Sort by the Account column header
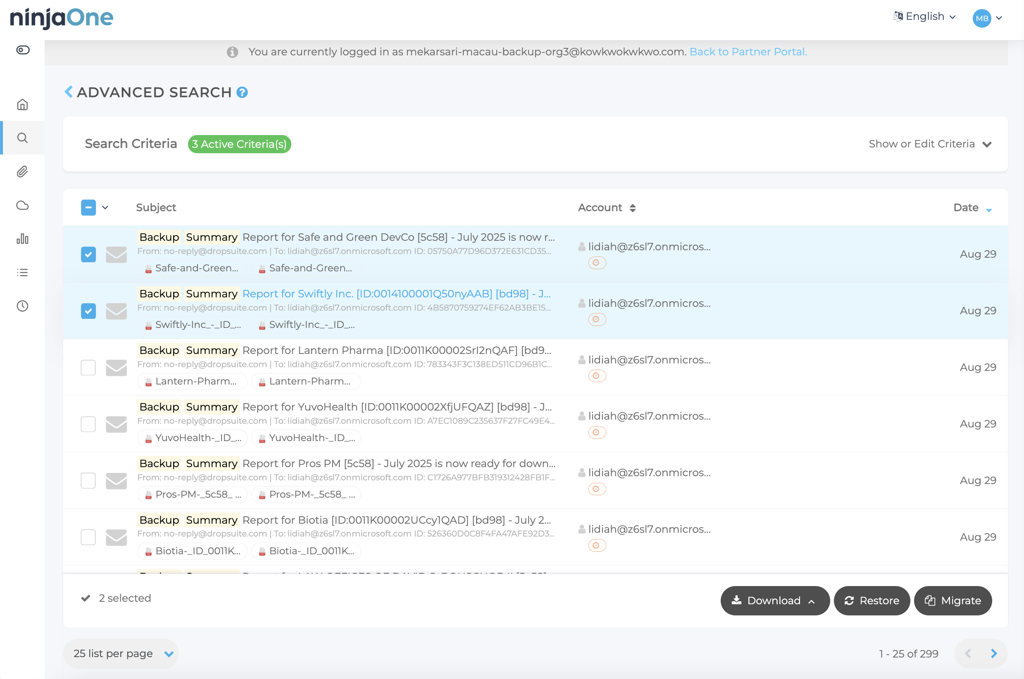Viewport: 1024px width, 679px height. tap(607, 208)
